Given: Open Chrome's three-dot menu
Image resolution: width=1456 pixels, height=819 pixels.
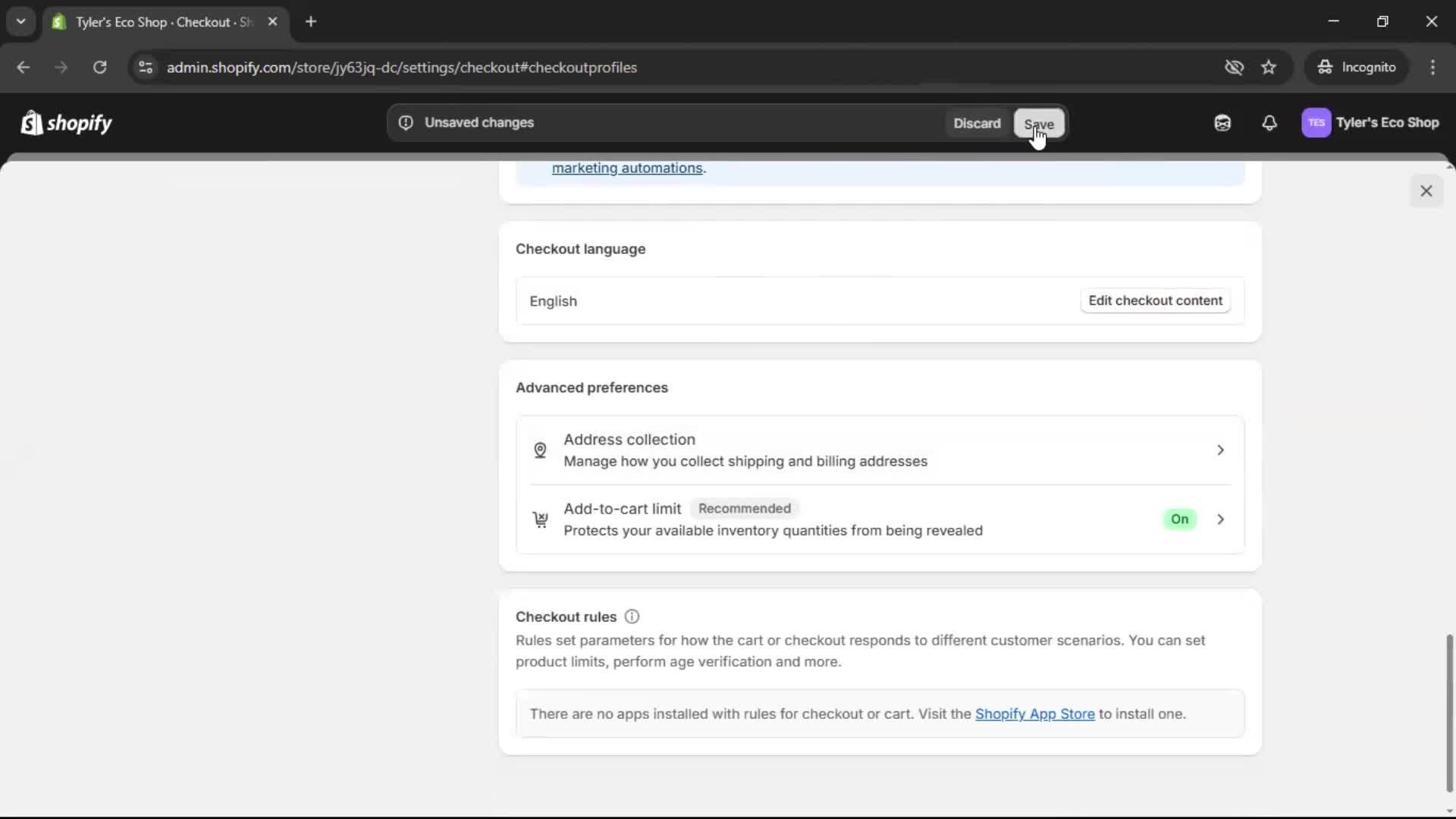Looking at the screenshot, I should coord(1433,67).
